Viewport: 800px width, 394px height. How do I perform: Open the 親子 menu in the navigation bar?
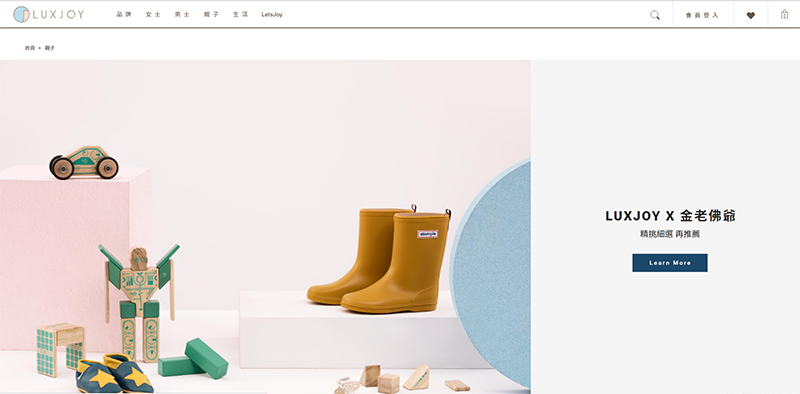[211, 15]
